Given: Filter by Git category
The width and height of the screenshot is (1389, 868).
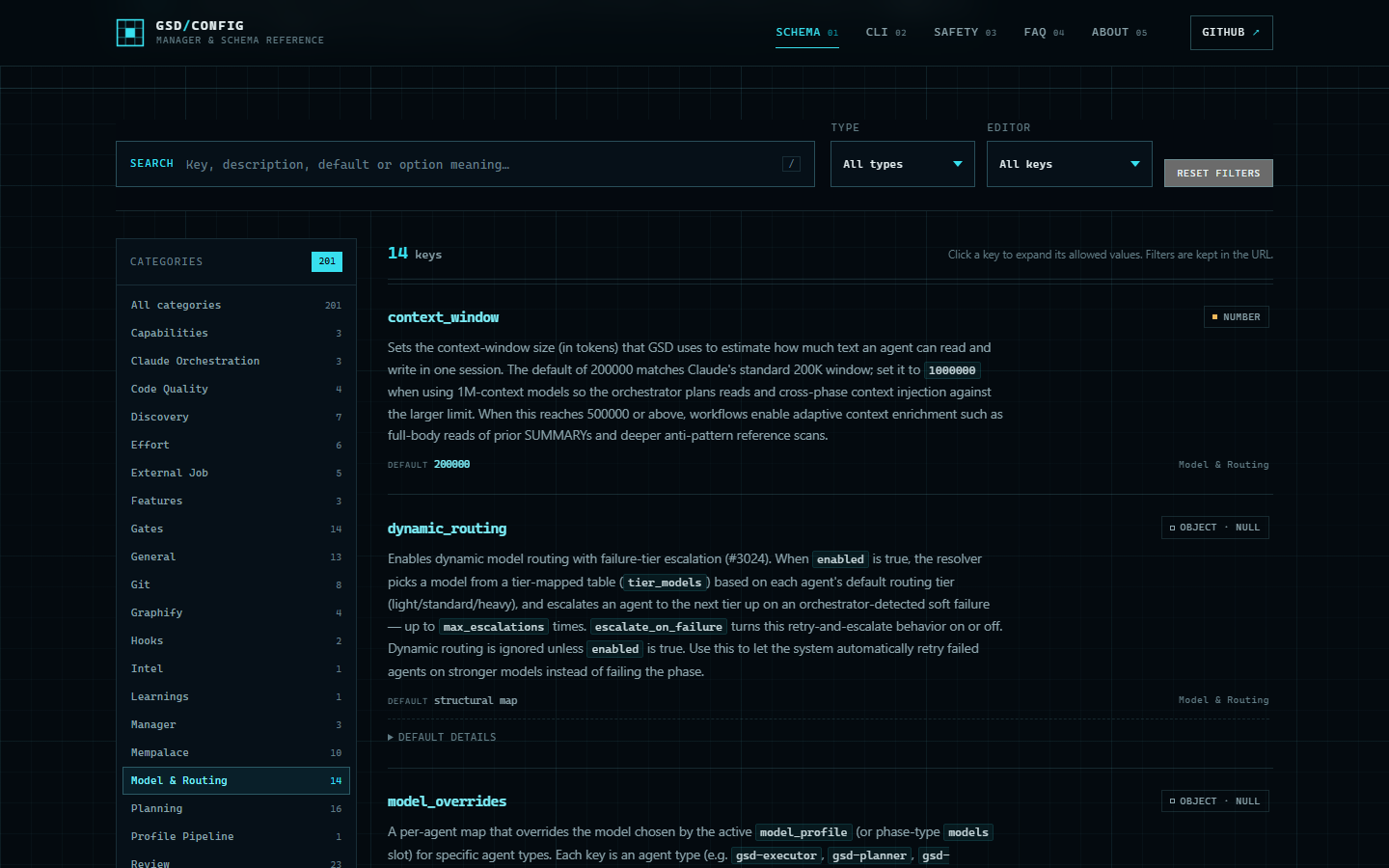Looking at the screenshot, I should 236,584.
